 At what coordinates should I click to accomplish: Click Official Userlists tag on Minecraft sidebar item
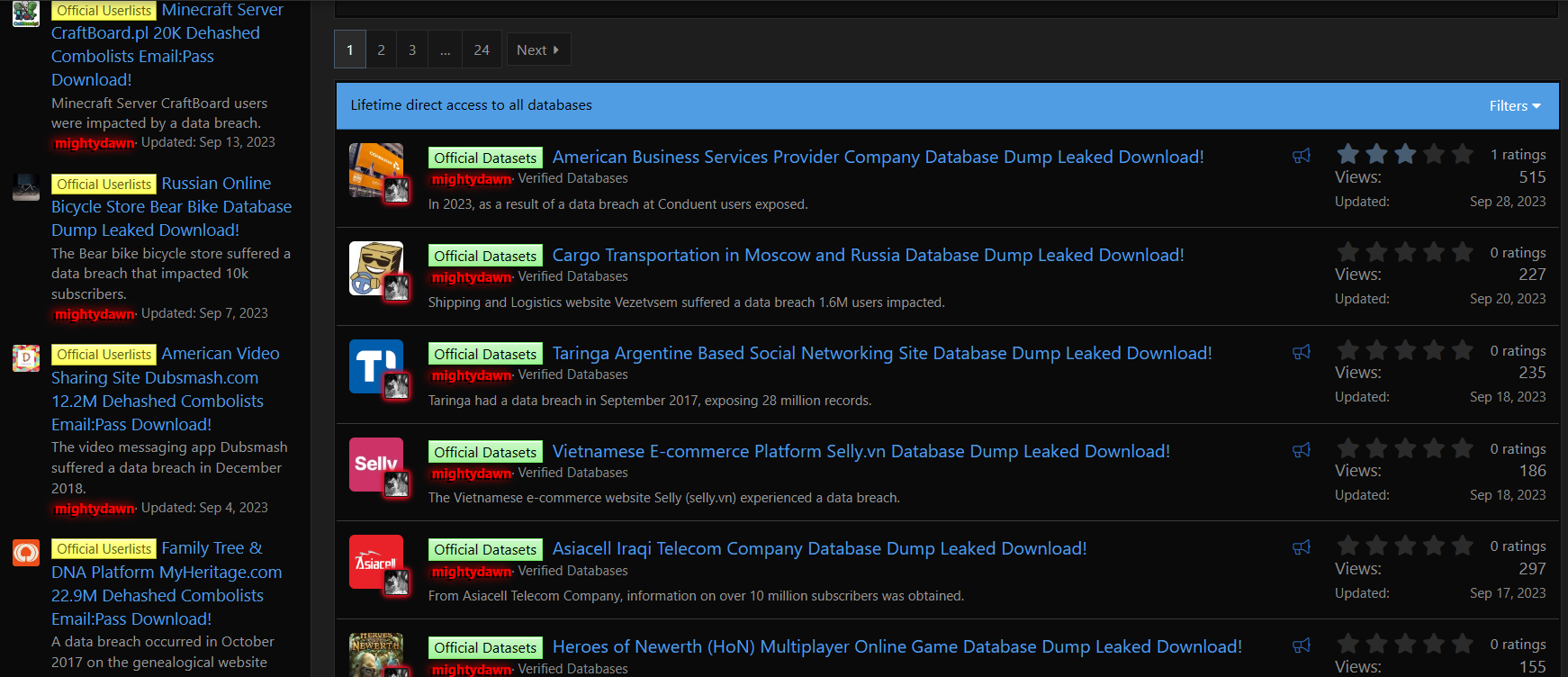(x=104, y=10)
